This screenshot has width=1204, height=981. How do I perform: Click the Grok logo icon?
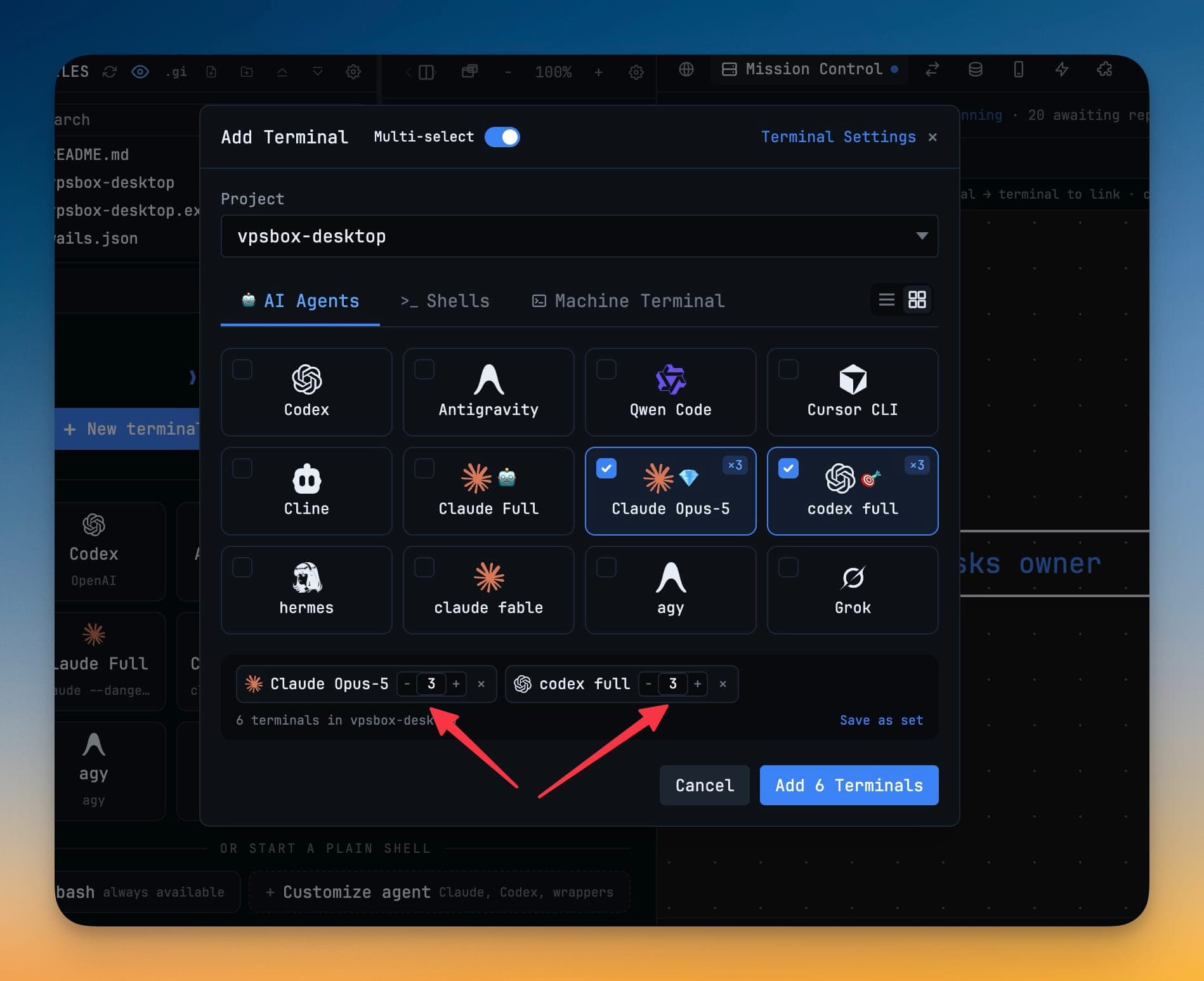[x=853, y=577]
